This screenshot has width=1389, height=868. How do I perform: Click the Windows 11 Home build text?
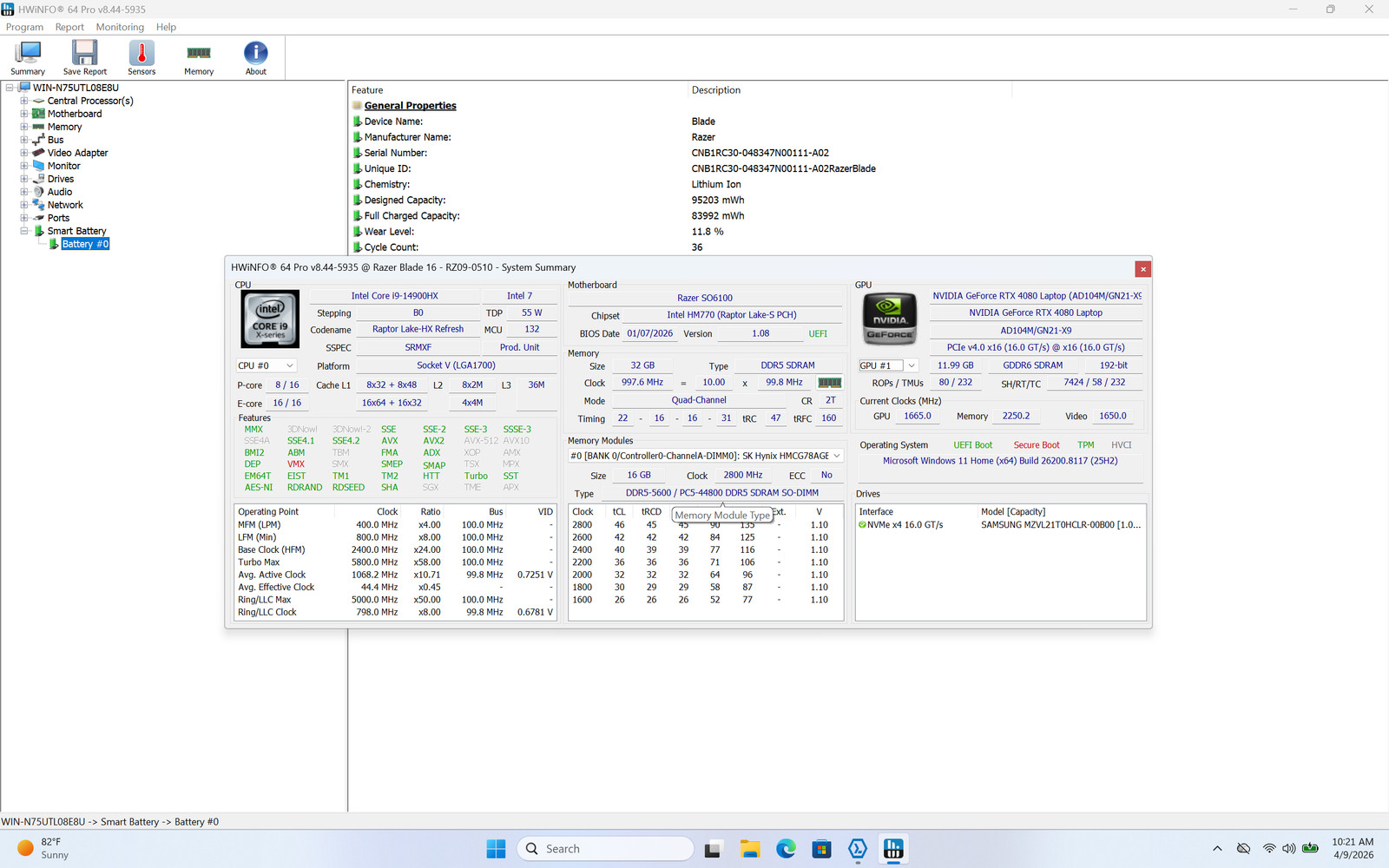1000,461
